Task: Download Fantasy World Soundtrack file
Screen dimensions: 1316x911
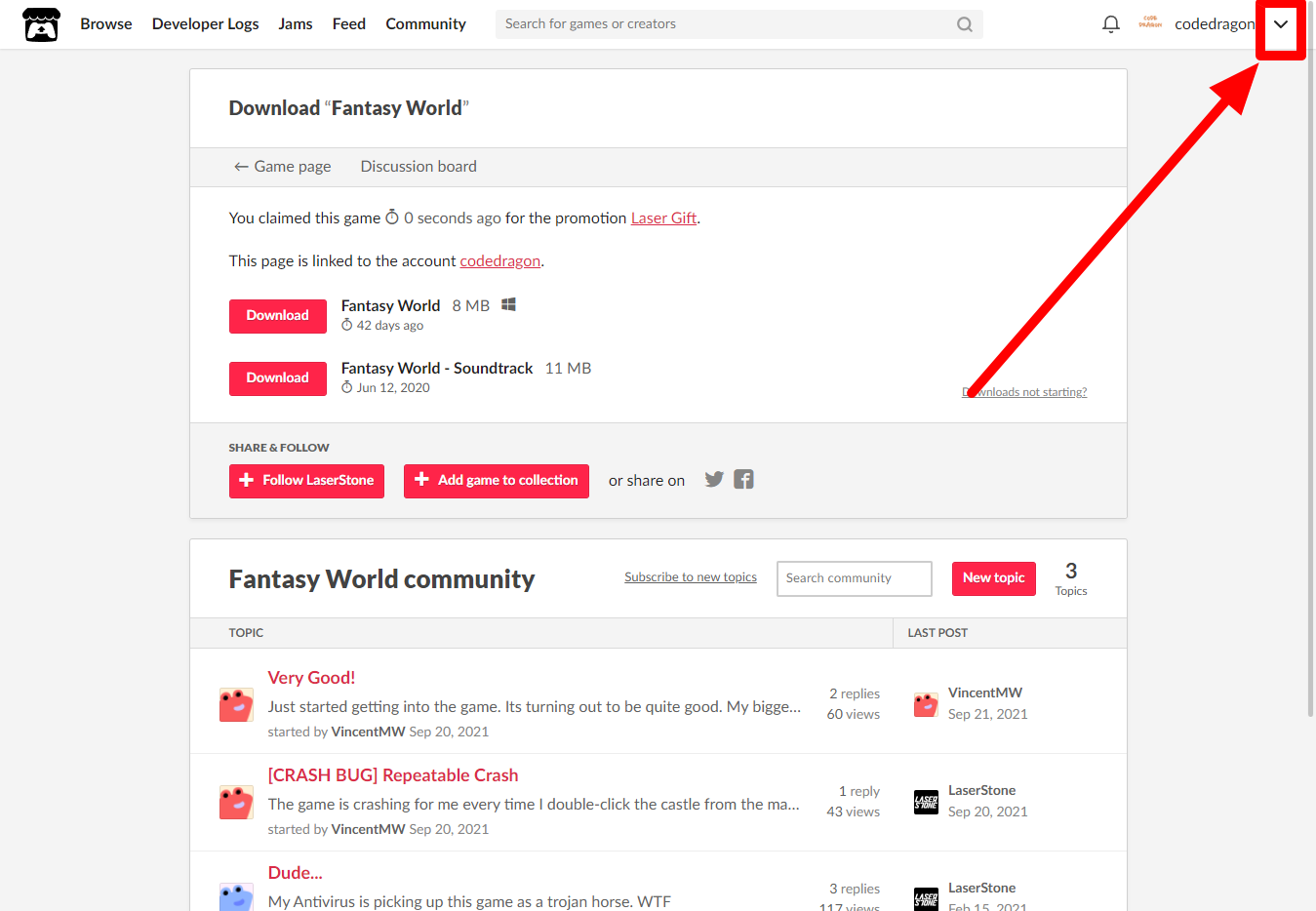Action: (x=278, y=378)
